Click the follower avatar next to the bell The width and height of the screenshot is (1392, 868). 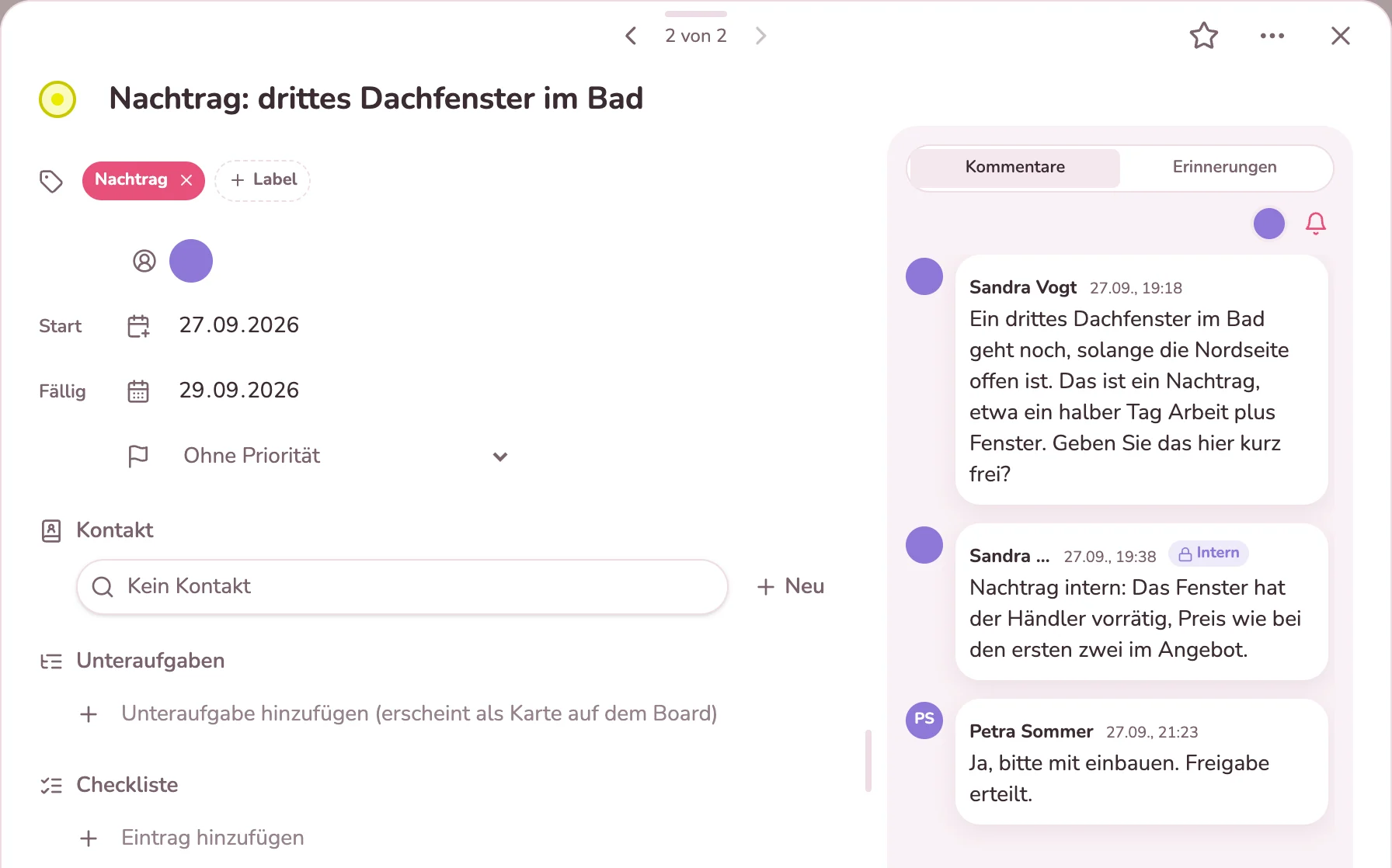[1269, 224]
